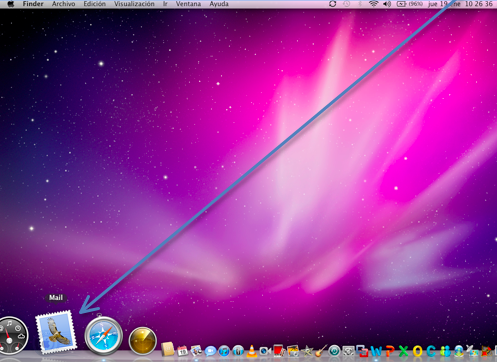Open Microsoft Messenger buddies icon
The image size is (497, 362).
pyautogui.click(x=445, y=351)
